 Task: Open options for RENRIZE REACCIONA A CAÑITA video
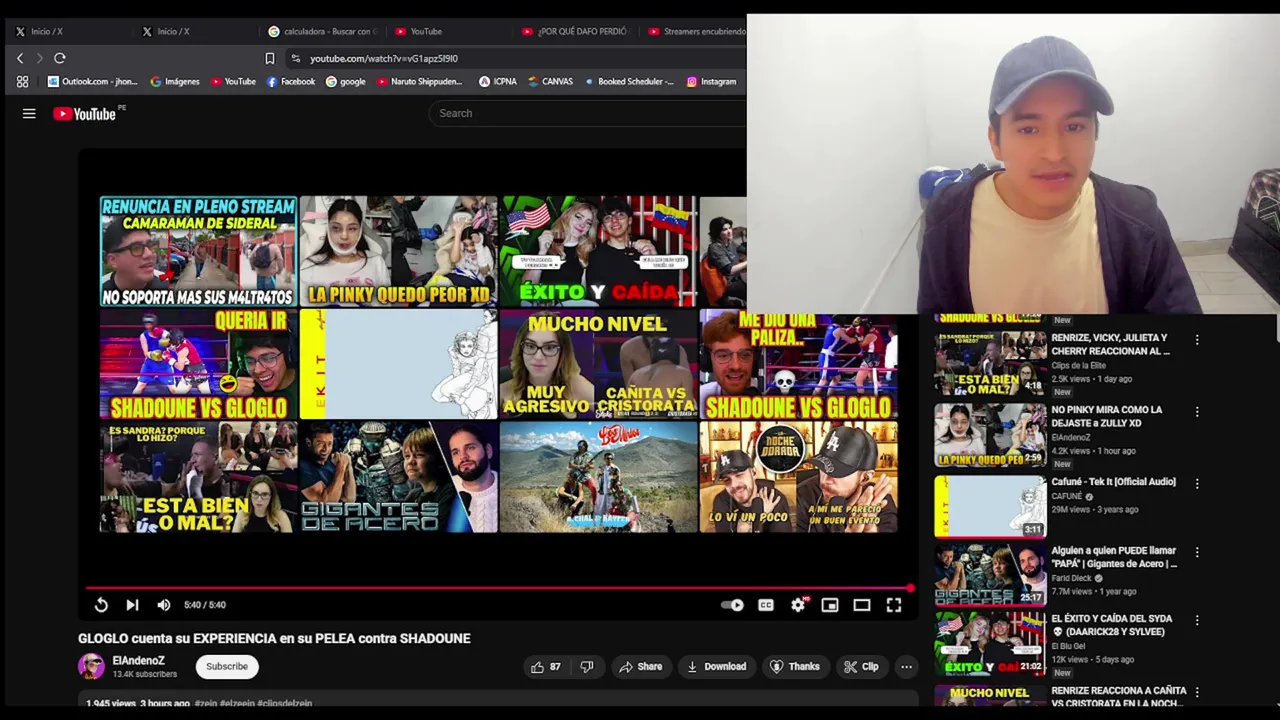1197,693
